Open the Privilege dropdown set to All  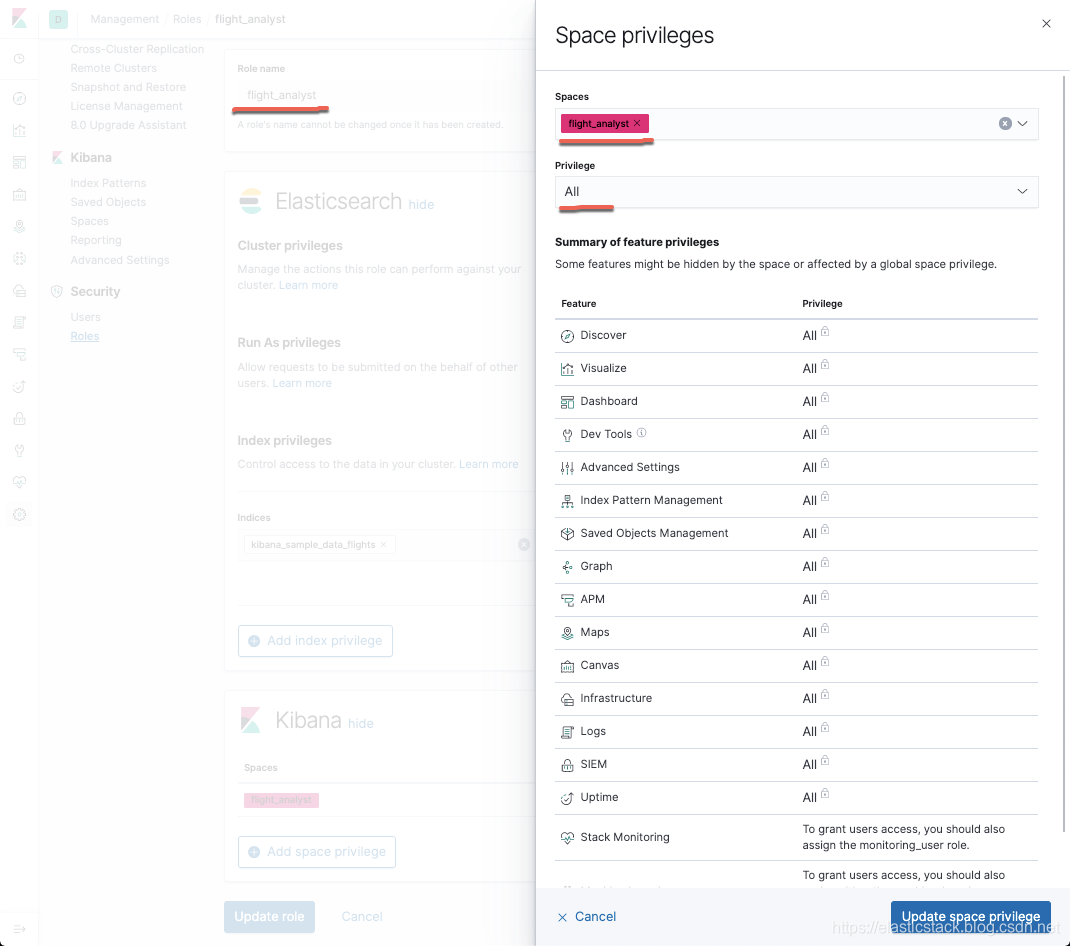(796, 192)
